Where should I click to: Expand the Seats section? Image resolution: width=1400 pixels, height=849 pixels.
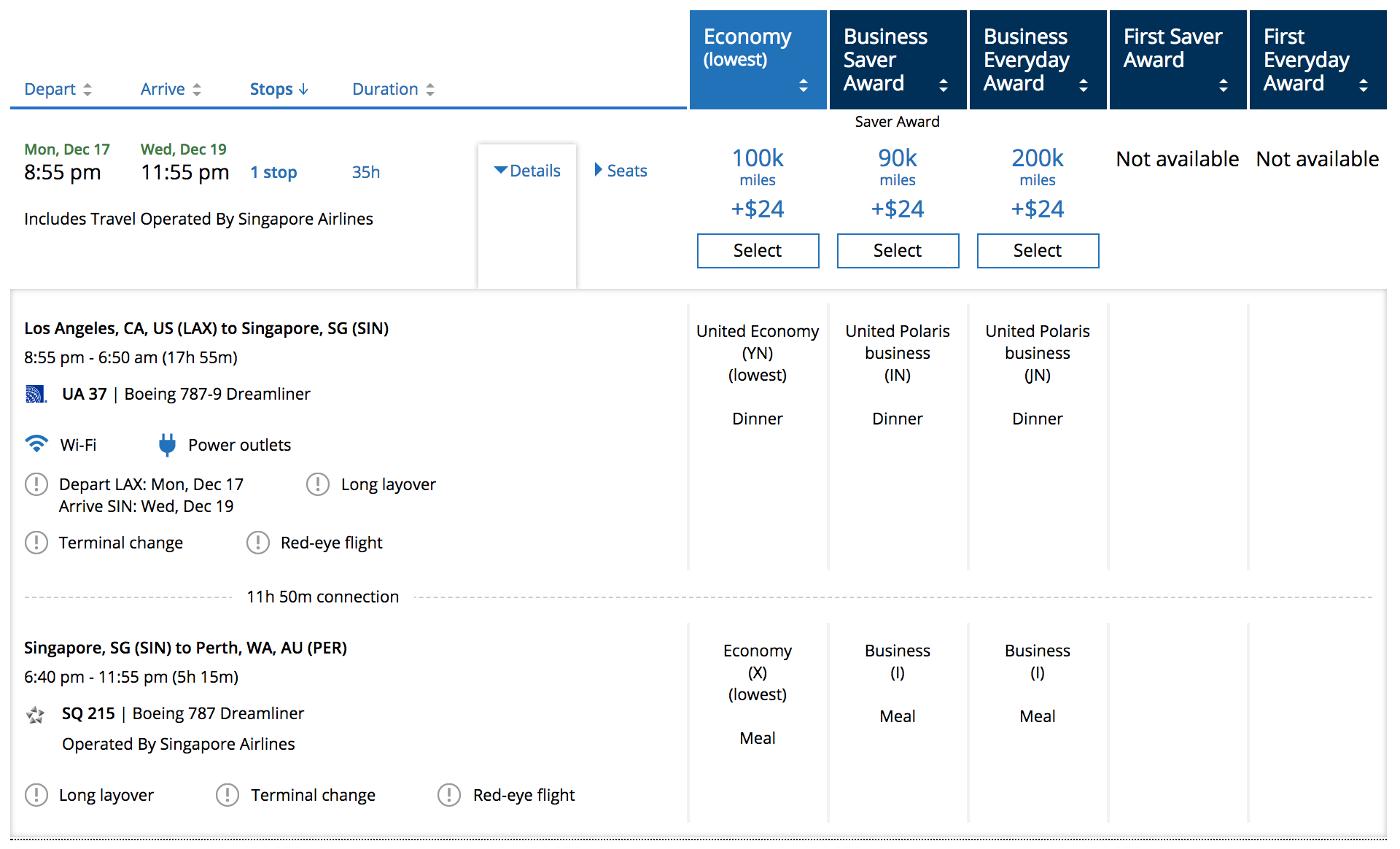tap(621, 171)
